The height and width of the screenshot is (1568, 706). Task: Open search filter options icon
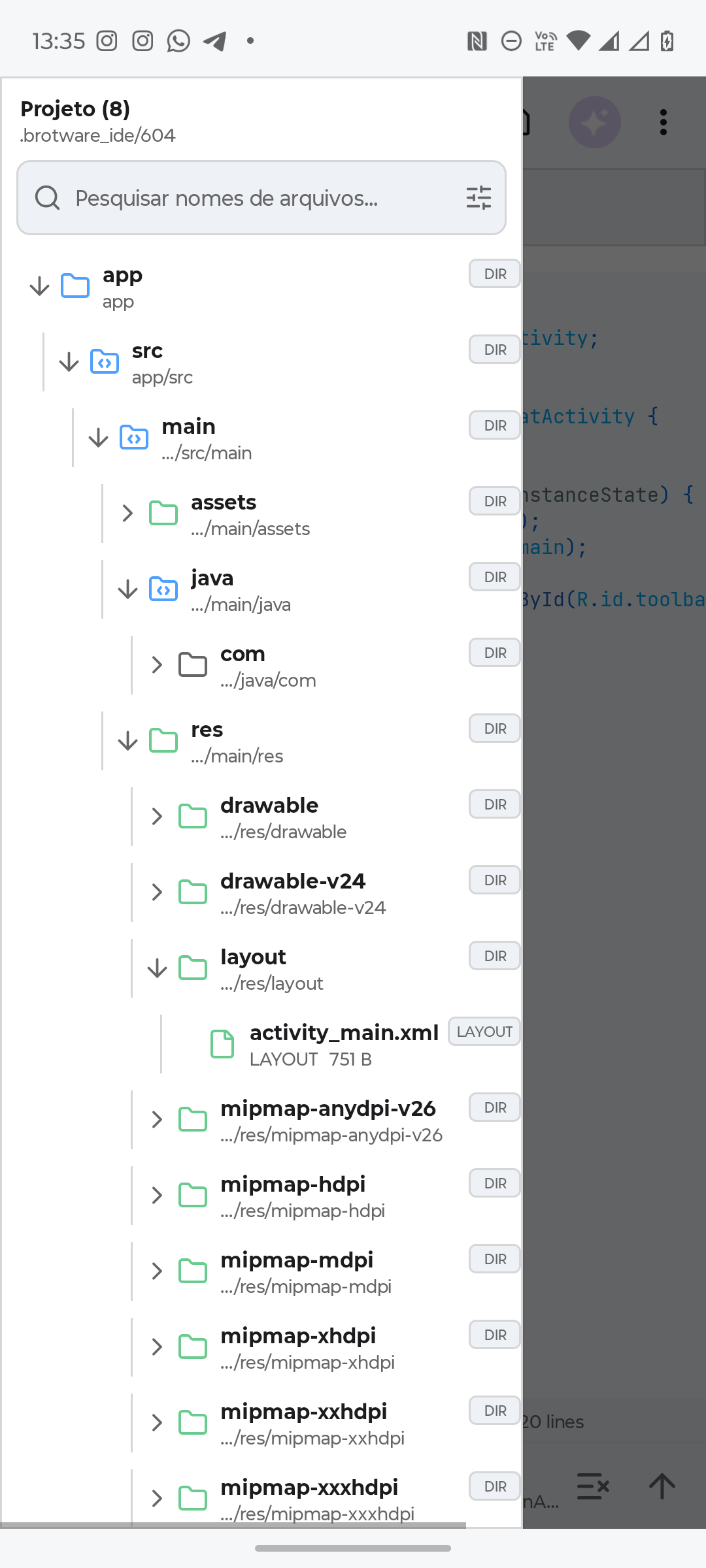(x=479, y=198)
